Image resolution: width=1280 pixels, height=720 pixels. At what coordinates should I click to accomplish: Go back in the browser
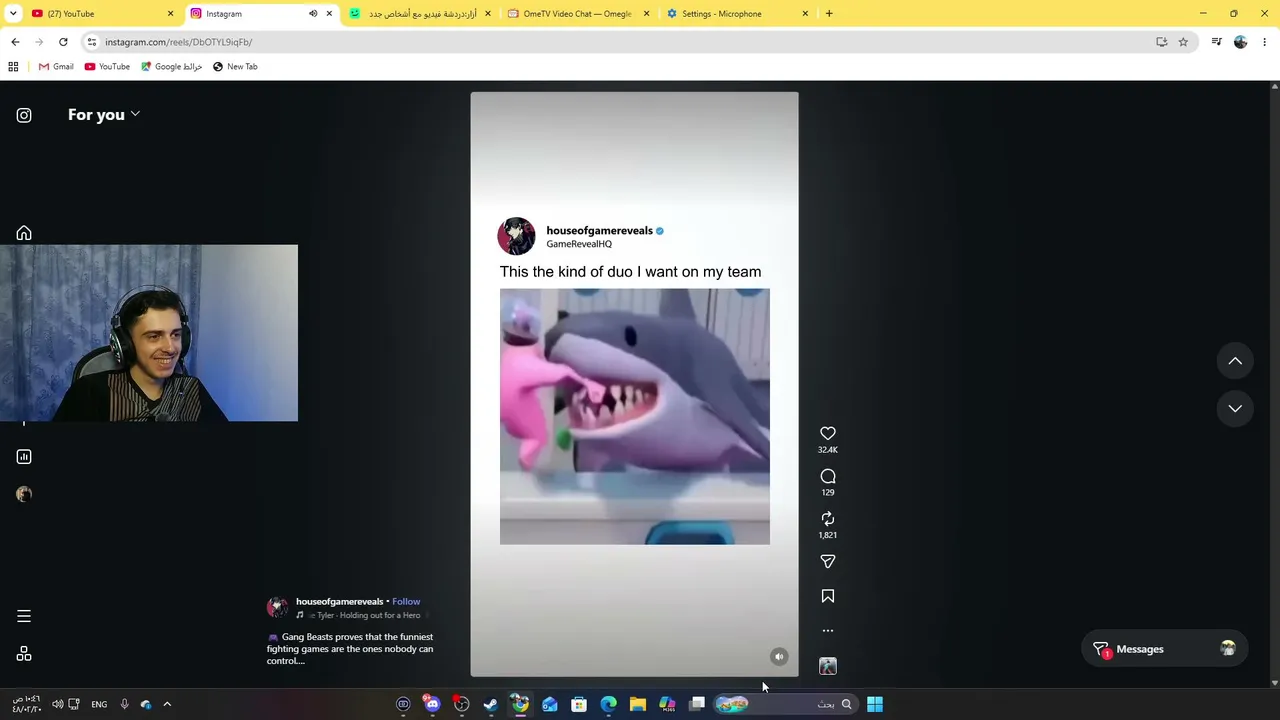click(x=15, y=42)
